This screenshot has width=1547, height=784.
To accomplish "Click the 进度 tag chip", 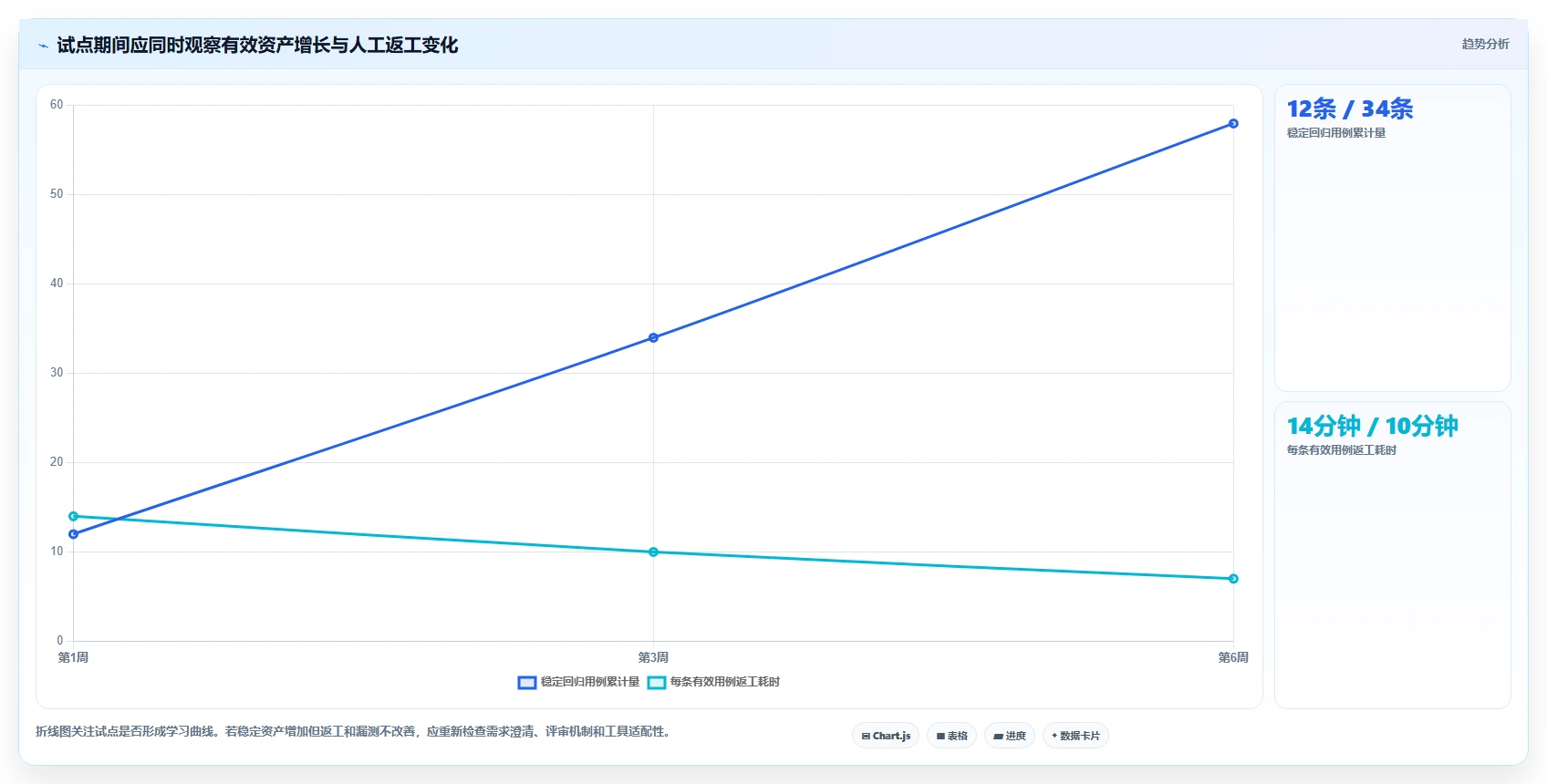I will [1010, 736].
